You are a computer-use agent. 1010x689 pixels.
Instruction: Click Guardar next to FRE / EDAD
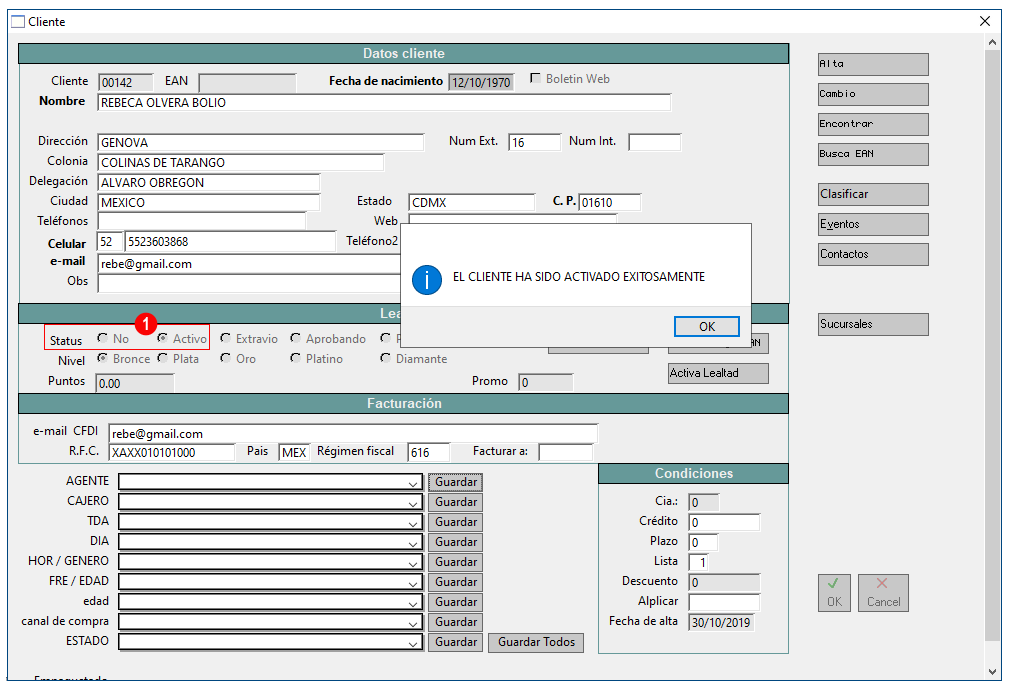pos(455,582)
